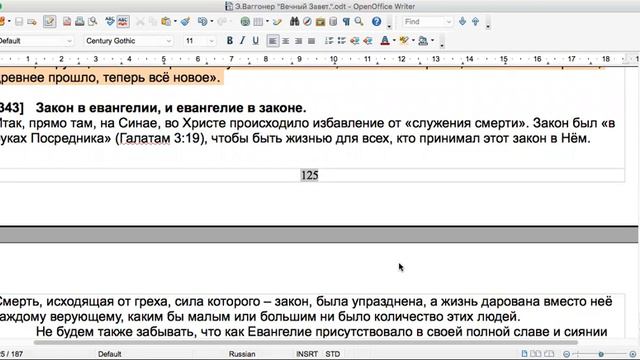Viewport: 640px width, 360px height.
Task: Select single-page view layout icon
Action: tap(524, 353)
